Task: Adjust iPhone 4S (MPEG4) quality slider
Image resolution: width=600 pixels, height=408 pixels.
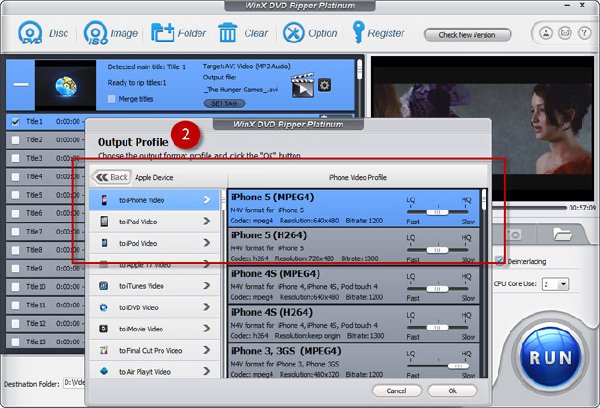Action: pyautogui.click(x=437, y=289)
